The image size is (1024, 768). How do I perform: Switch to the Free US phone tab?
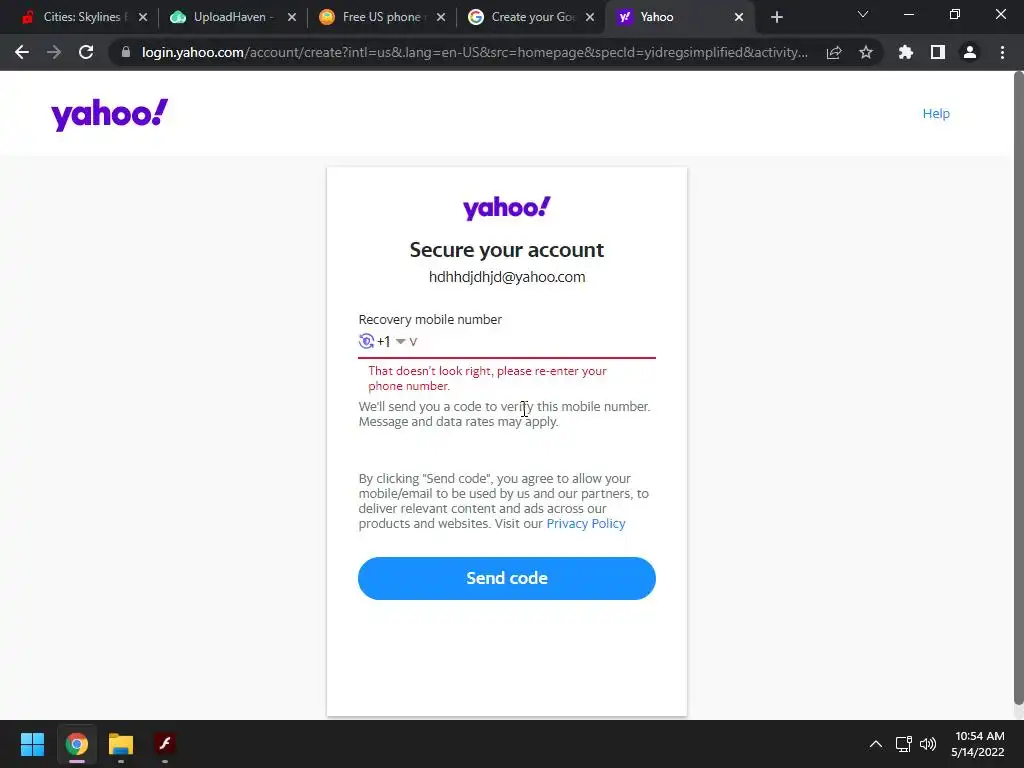[382, 17]
